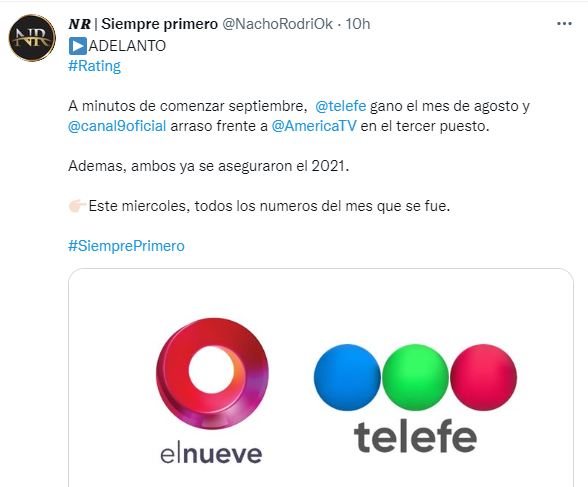Click the pointing hand emoji
Image resolution: width=588 pixels, height=487 pixels.
click(78, 206)
